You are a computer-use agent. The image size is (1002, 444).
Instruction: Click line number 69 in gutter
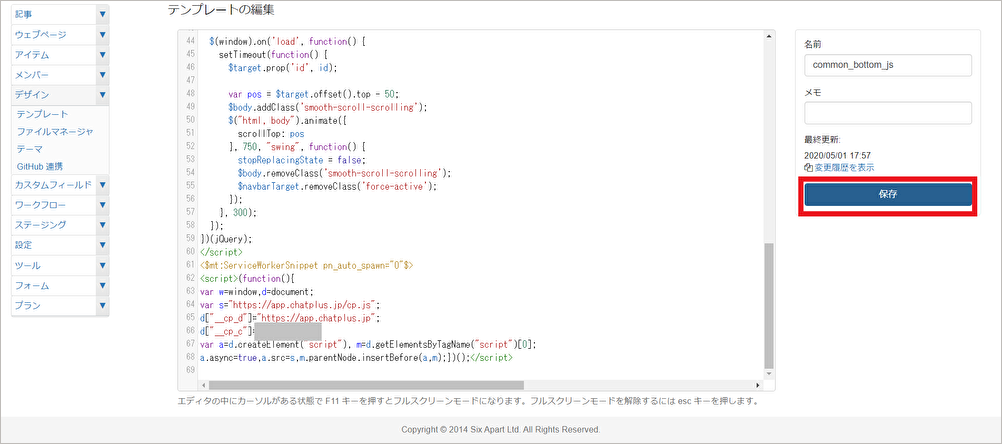(189, 371)
